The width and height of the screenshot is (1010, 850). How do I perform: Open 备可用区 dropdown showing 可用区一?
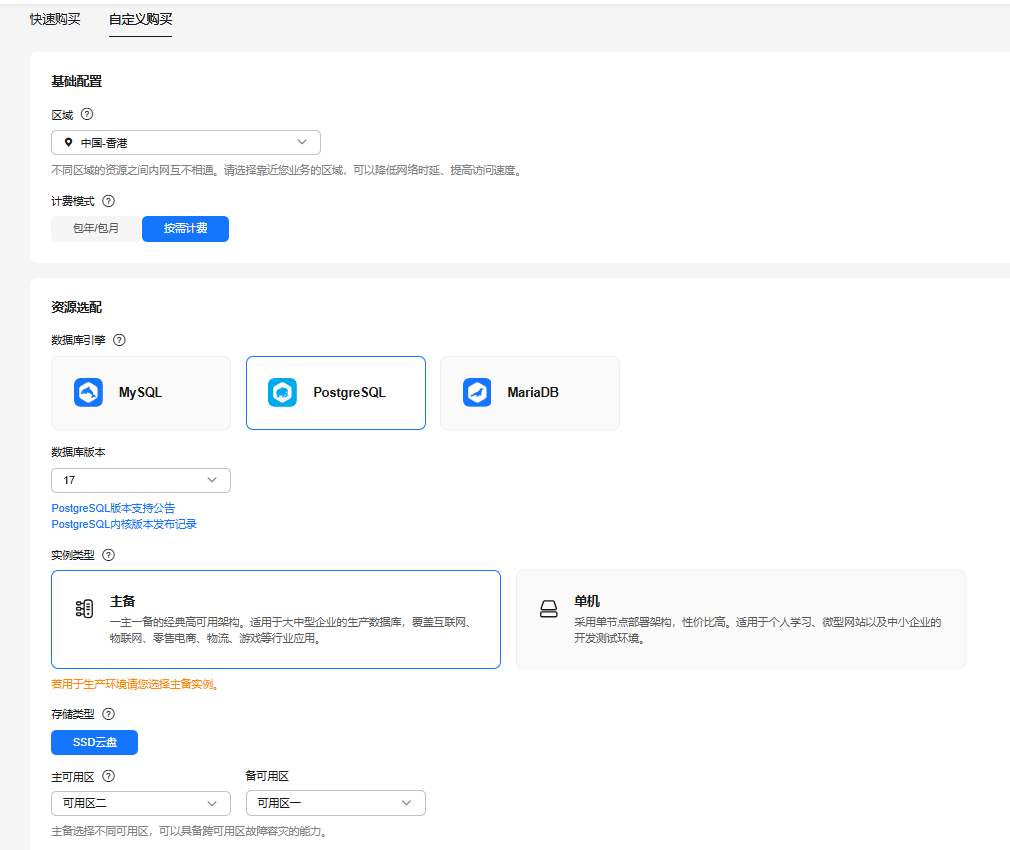[x=335, y=803]
